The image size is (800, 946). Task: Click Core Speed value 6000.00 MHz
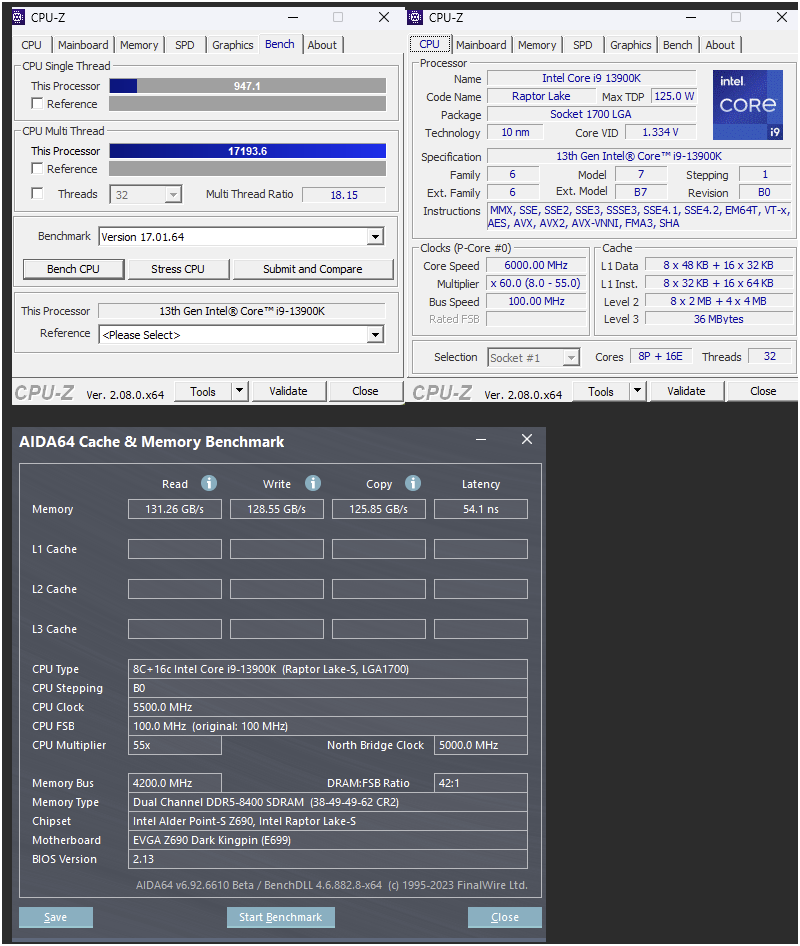pyautogui.click(x=536, y=265)
